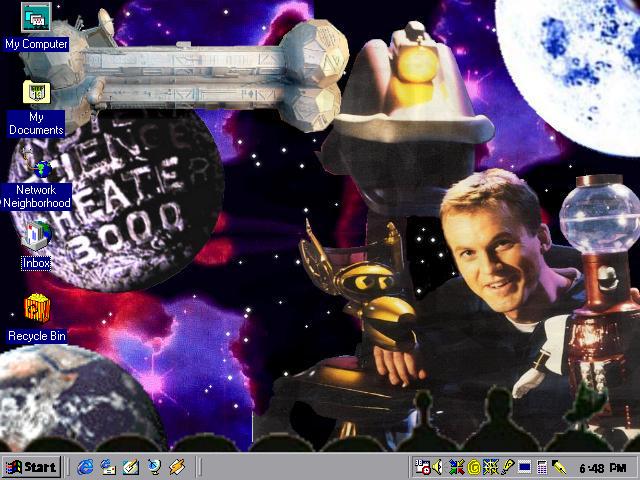640x480 pixels.
Task: Click the Task Scheduler tray icon
Action: coord(422,467)
